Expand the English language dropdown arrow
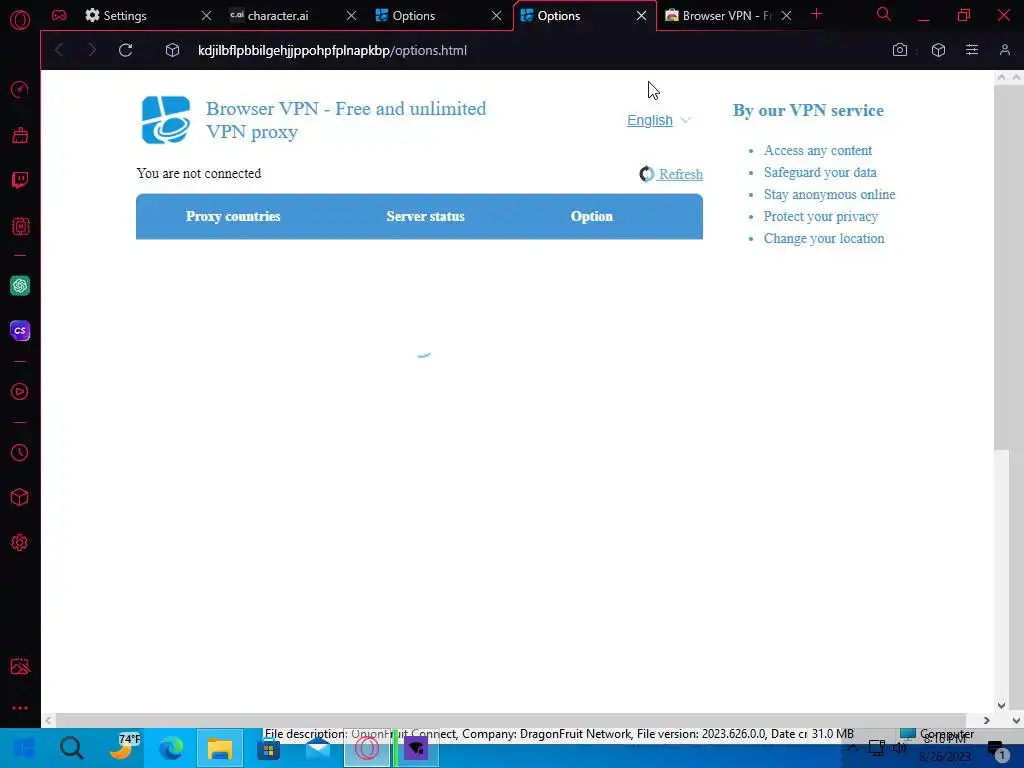 (685, 120)
